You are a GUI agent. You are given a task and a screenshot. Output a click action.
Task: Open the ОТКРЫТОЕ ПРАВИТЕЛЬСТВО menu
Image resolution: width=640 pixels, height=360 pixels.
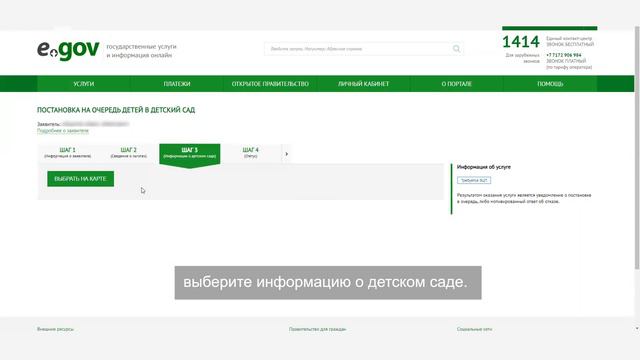click(270, 84)
